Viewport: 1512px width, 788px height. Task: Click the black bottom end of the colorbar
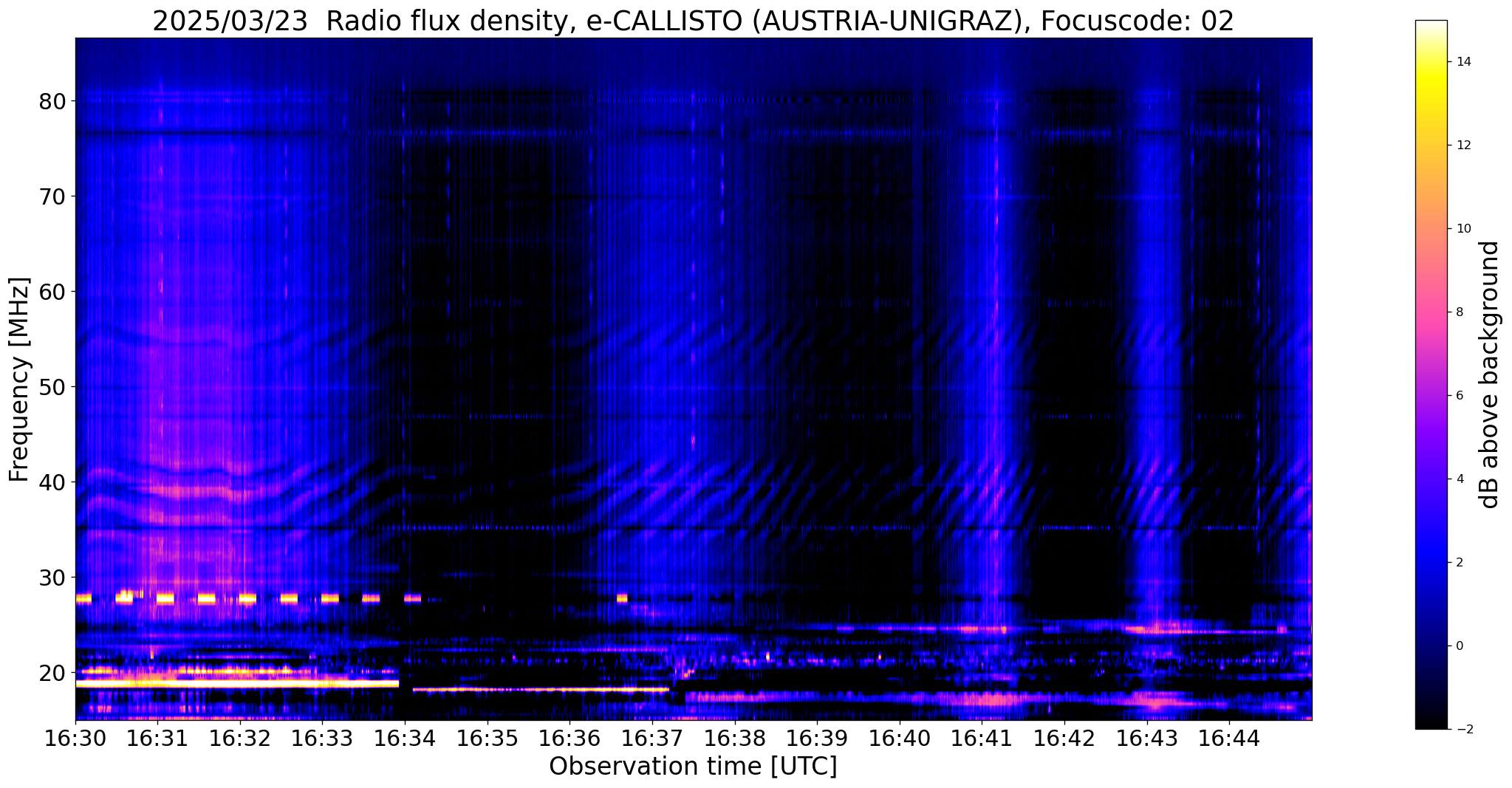tap(1431, 720)
